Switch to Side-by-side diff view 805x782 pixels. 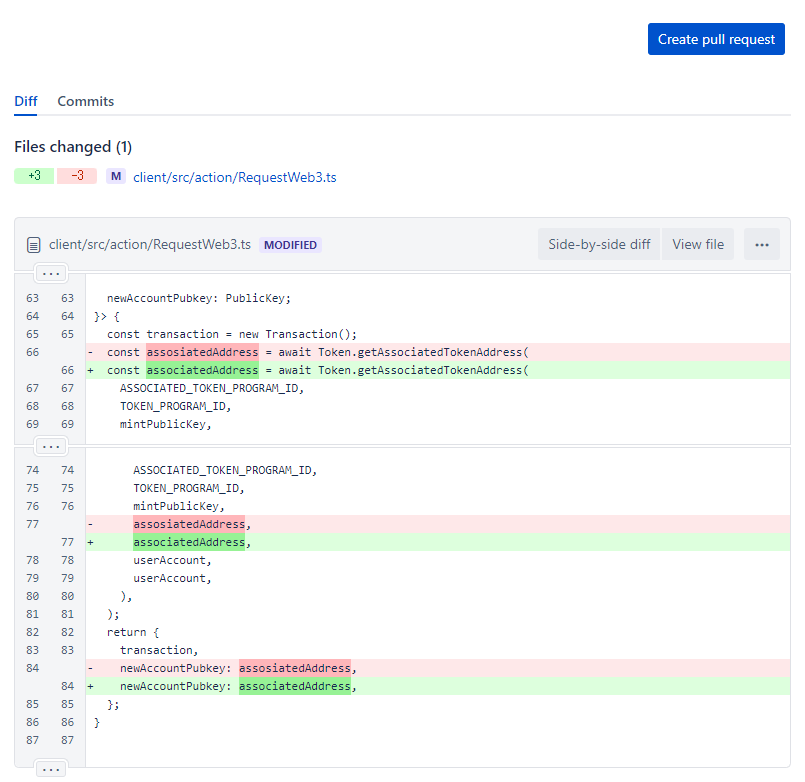(599, 244)
